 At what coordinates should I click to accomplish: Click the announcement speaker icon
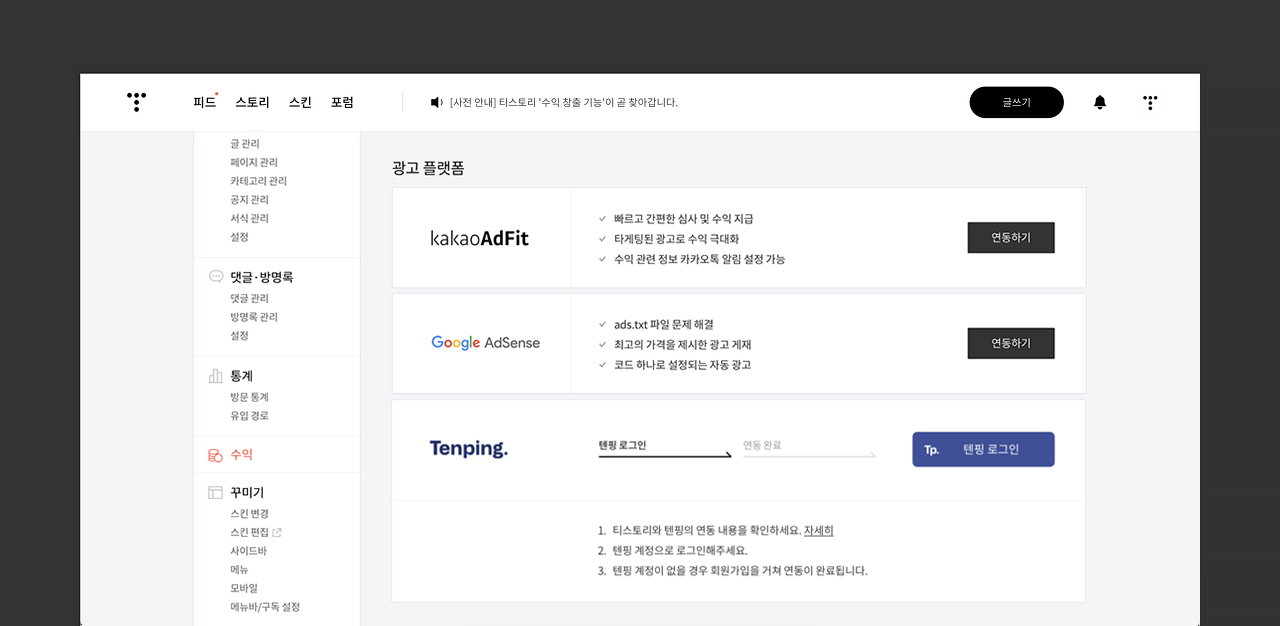(x=436, y=102)
